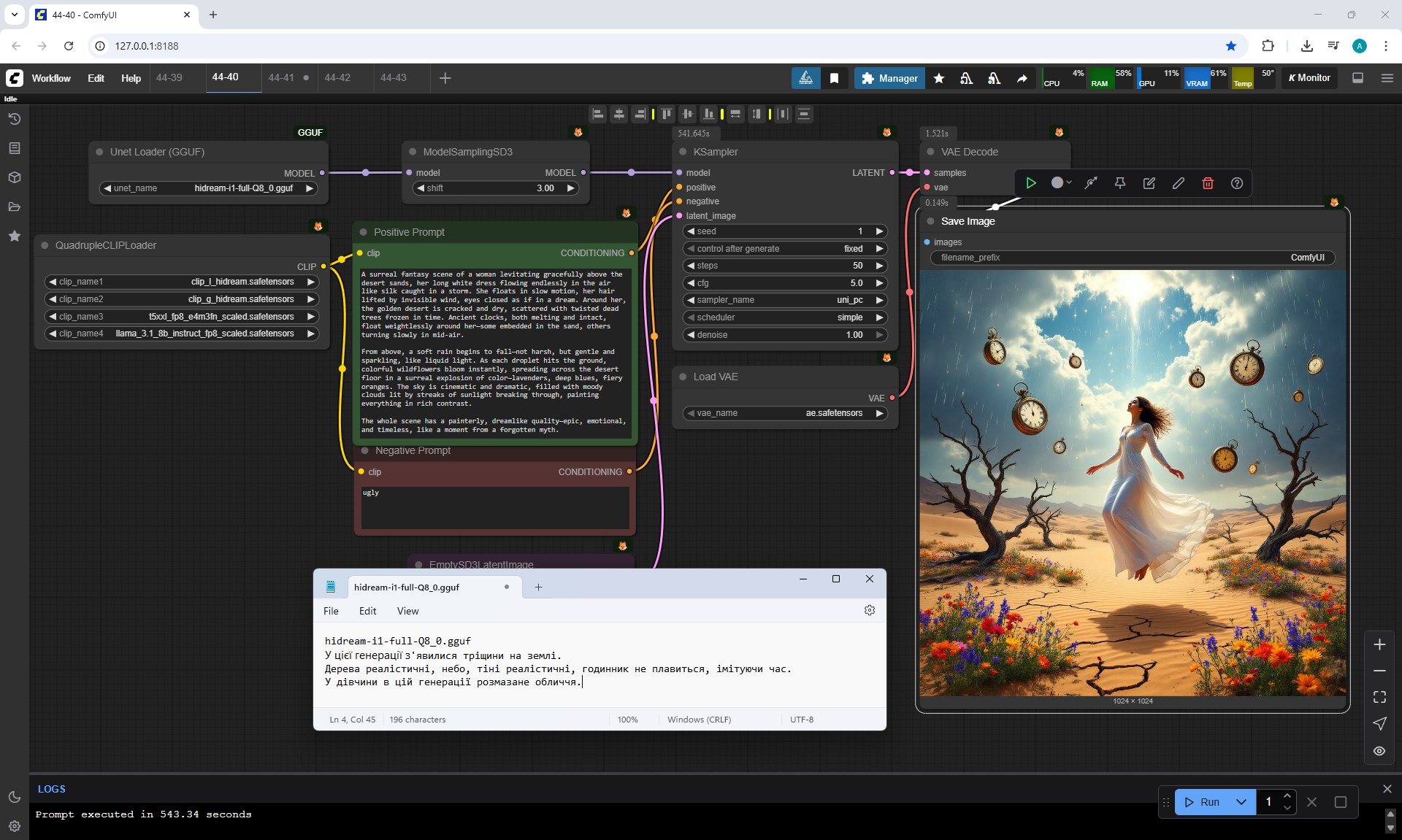1402x840 pixels.
Task: Click the node help question mark icon
Action: click(x=1236, y=183)
